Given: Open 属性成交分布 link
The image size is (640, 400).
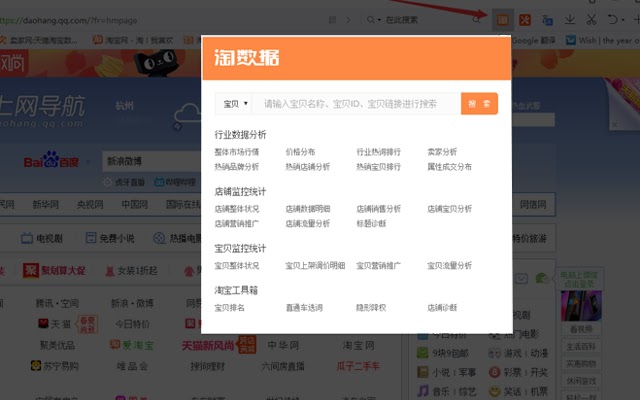Looking at the screenshot, I should tap(449, 167).
